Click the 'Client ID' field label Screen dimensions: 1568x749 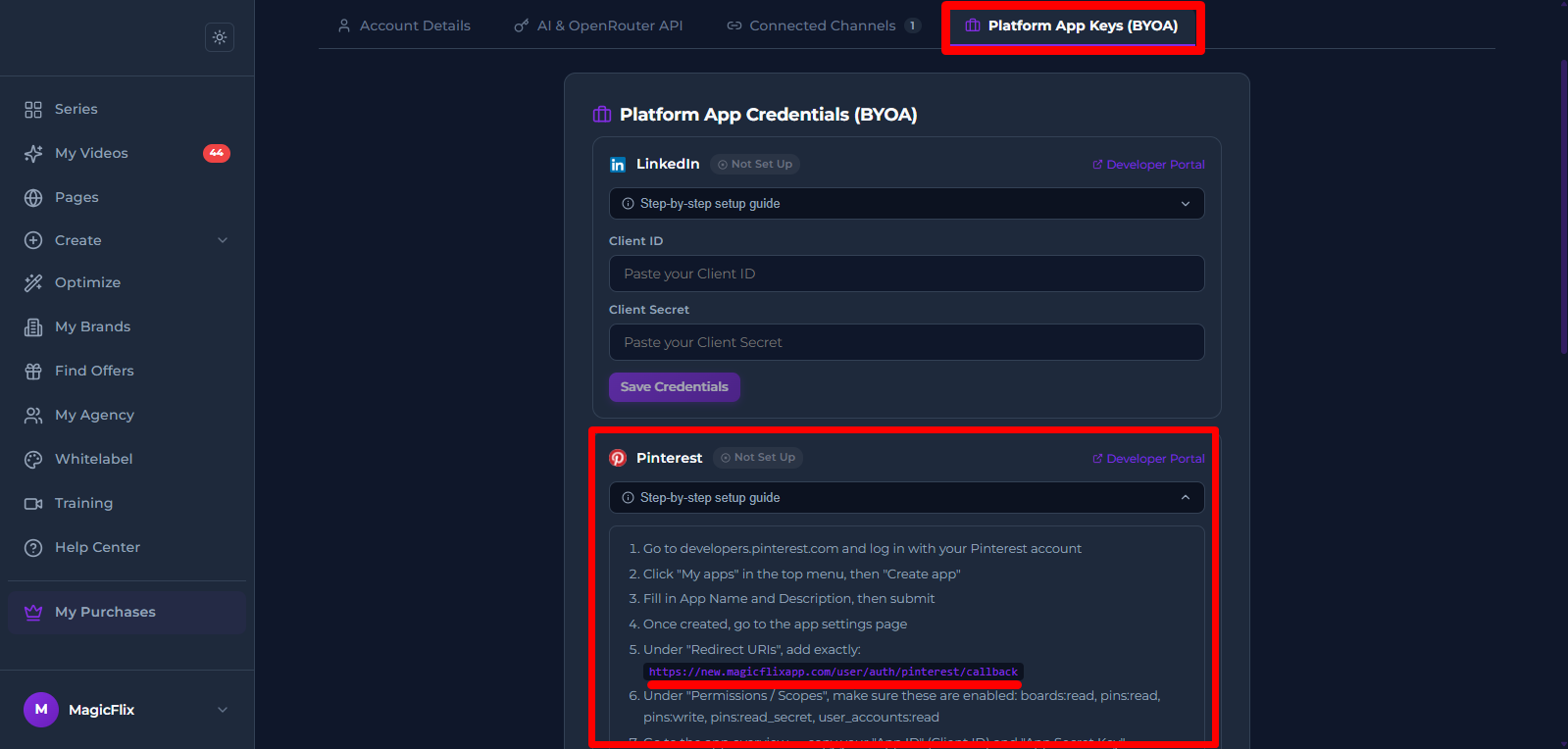click(x=635, y=241)
